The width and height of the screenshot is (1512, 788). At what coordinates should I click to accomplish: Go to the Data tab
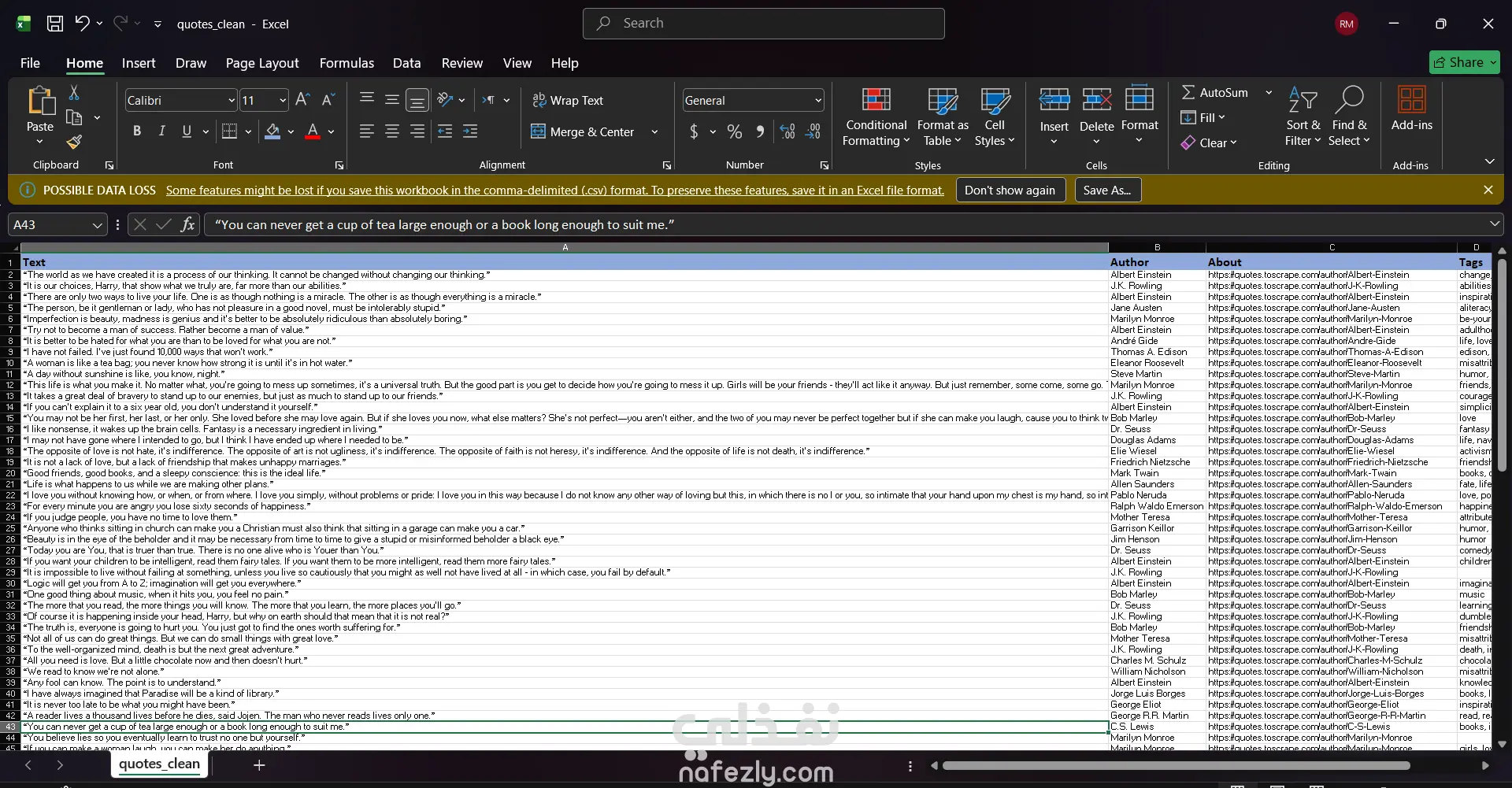pos(406,63)
